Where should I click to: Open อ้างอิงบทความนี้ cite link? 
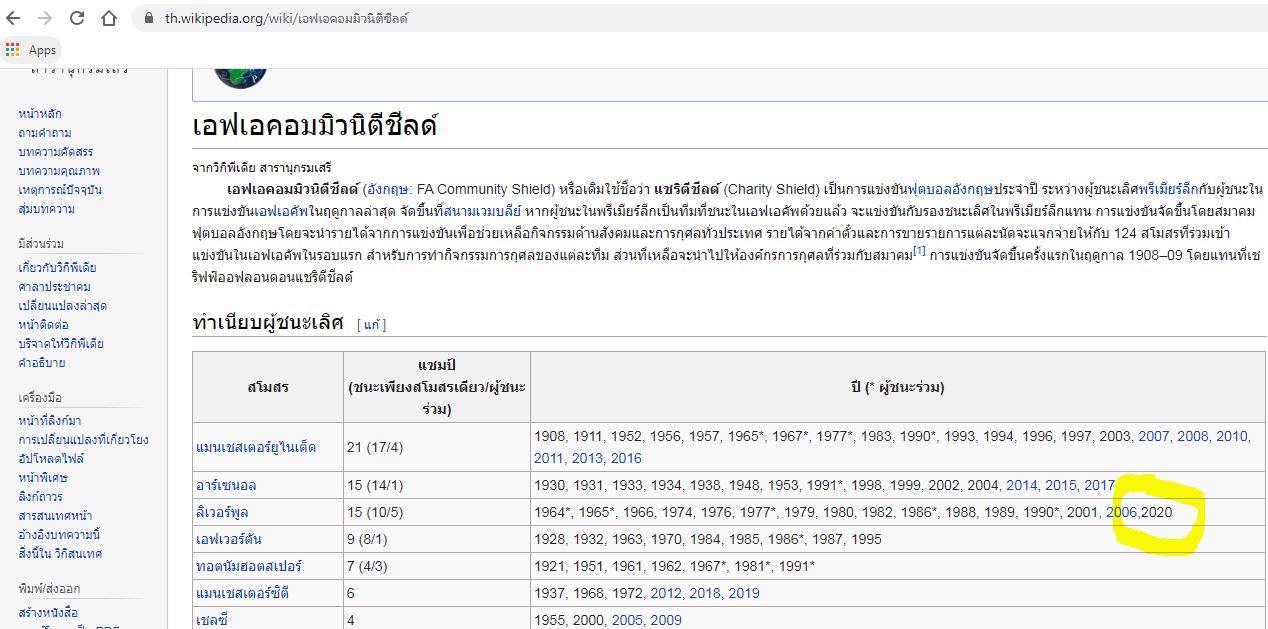coord(59,534)
